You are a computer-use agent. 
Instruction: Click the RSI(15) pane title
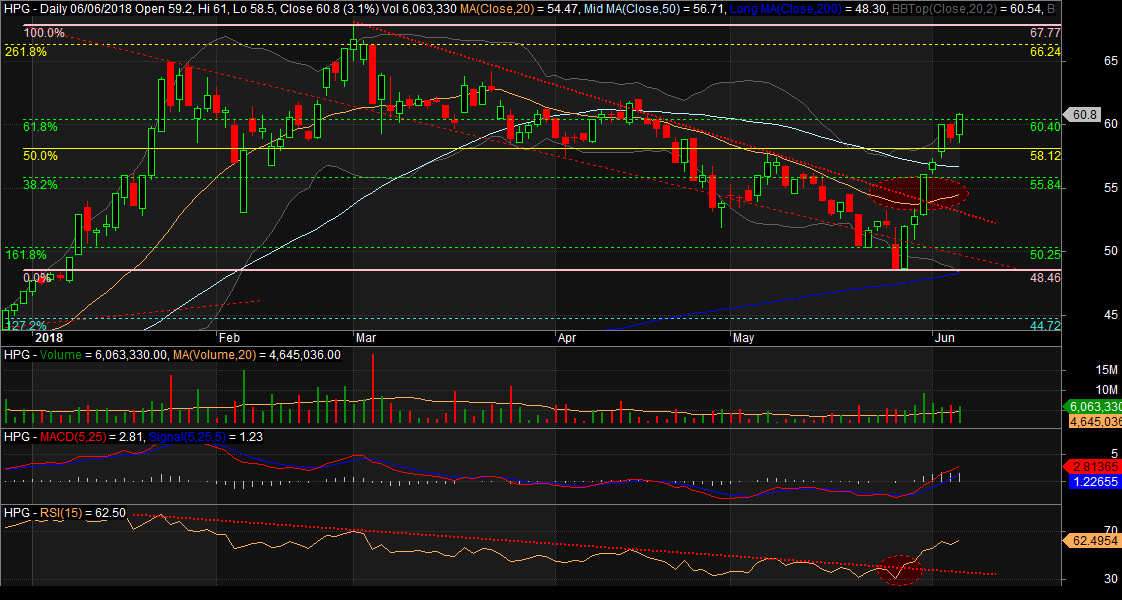(x=64, y=513)
